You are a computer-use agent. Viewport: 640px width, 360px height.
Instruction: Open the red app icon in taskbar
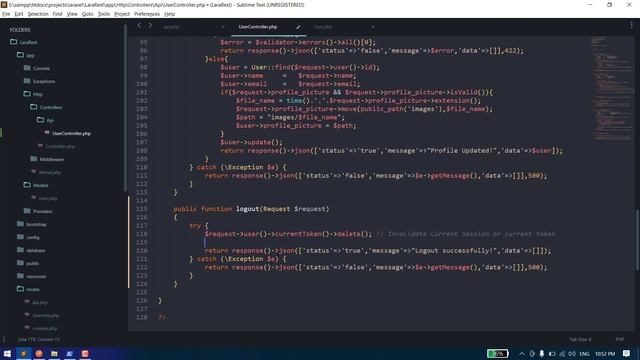(85, 353)
